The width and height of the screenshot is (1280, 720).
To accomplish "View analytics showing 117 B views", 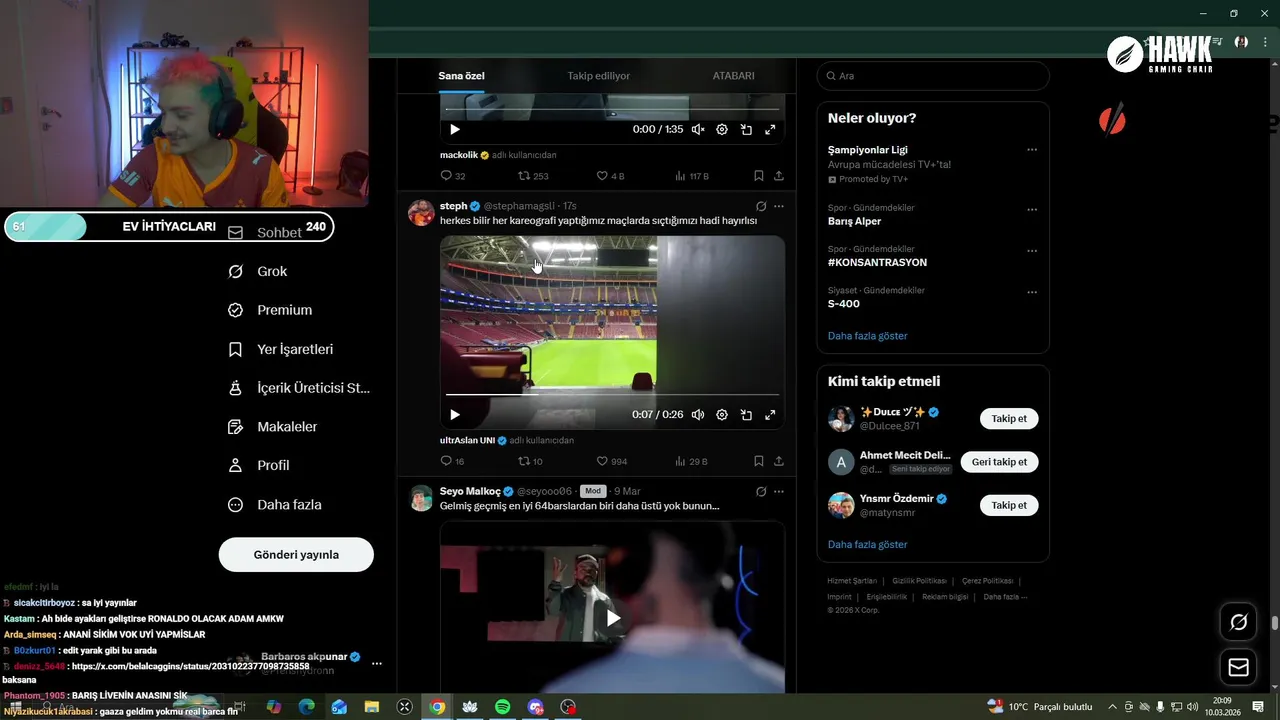I will 692,176.
